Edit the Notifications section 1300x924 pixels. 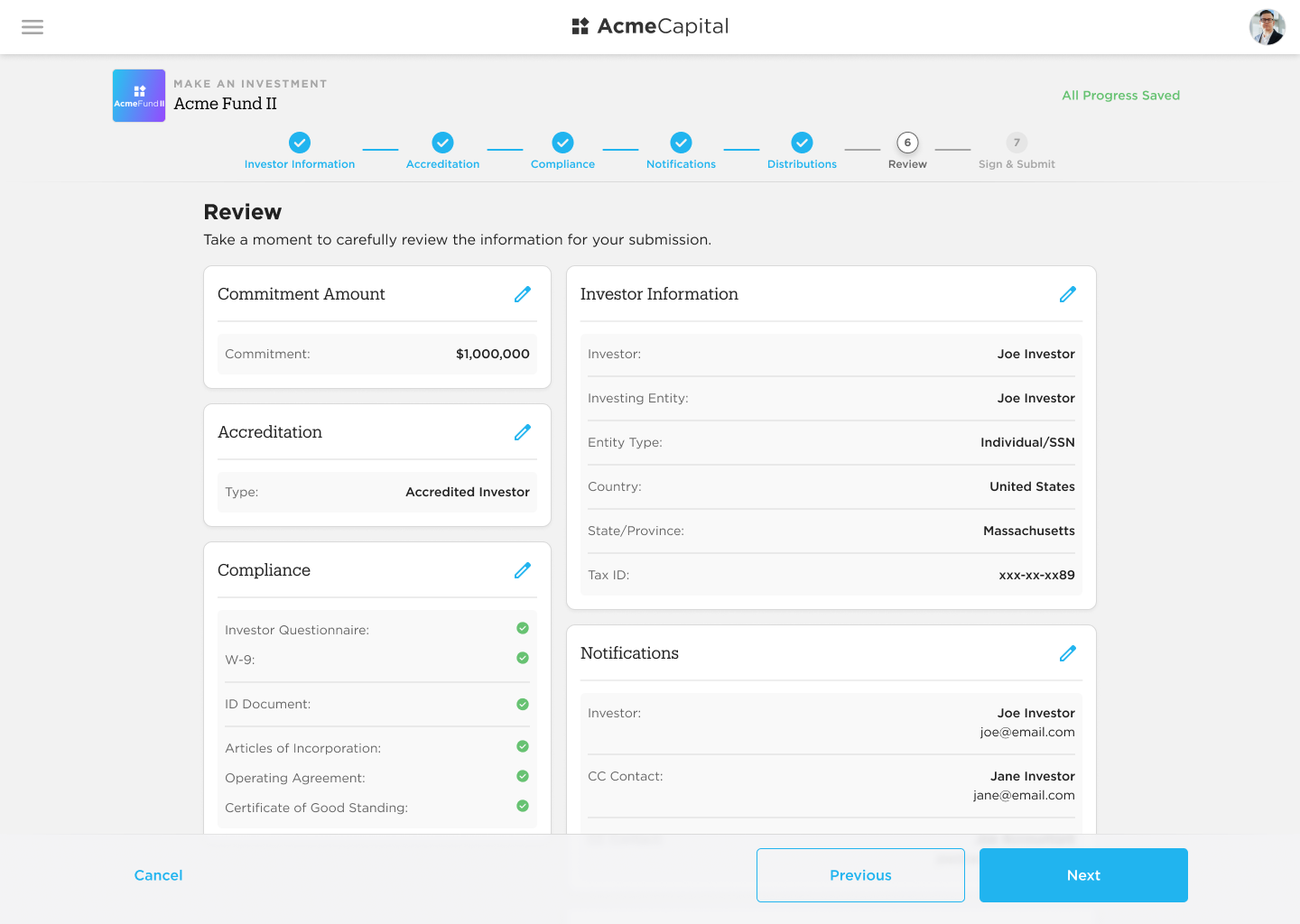click(x=1068, y=653)
